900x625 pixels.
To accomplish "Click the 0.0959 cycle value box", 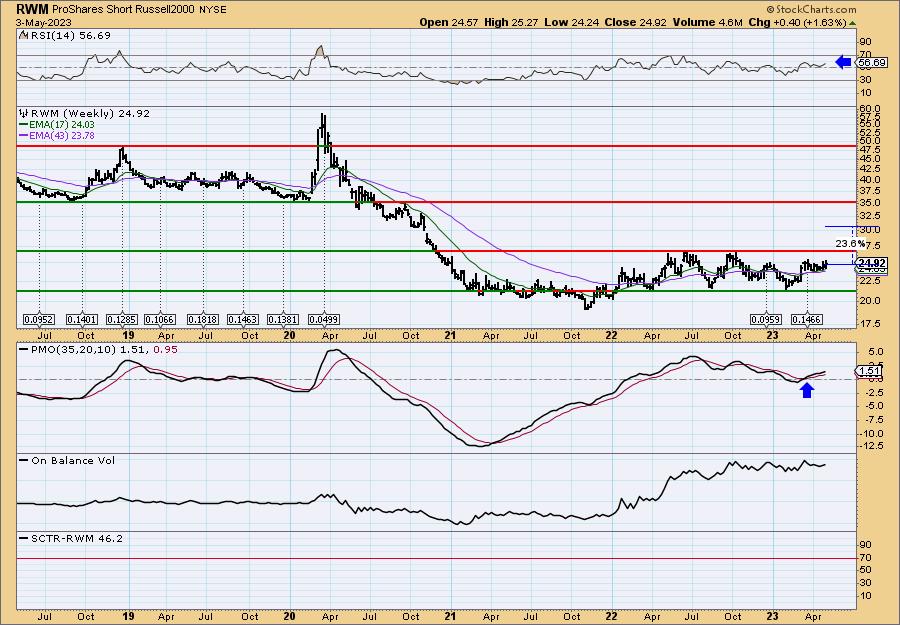I will pos(767,319).
